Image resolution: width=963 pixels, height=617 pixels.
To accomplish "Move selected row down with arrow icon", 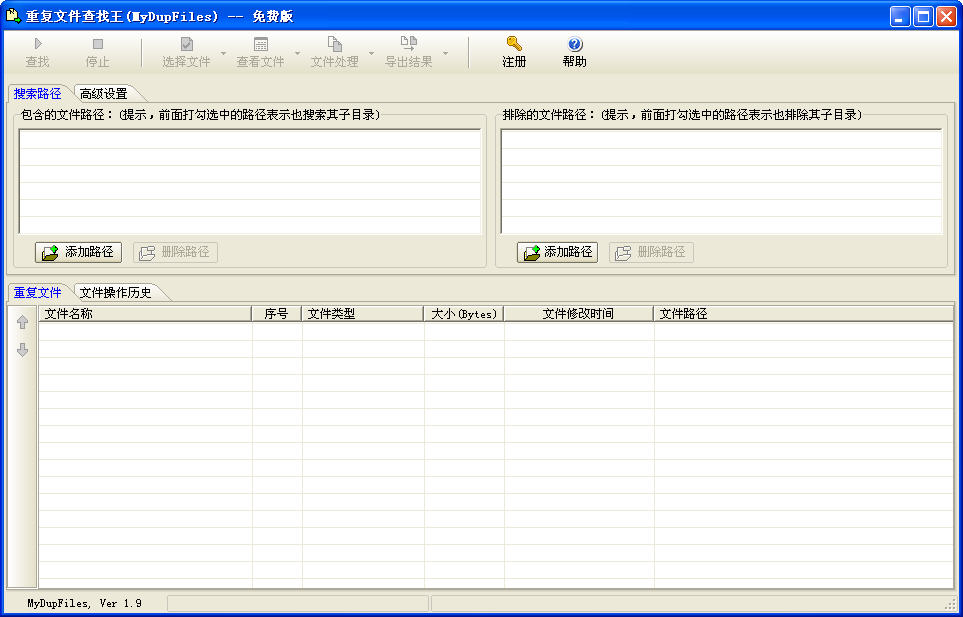I will (23, 350).
